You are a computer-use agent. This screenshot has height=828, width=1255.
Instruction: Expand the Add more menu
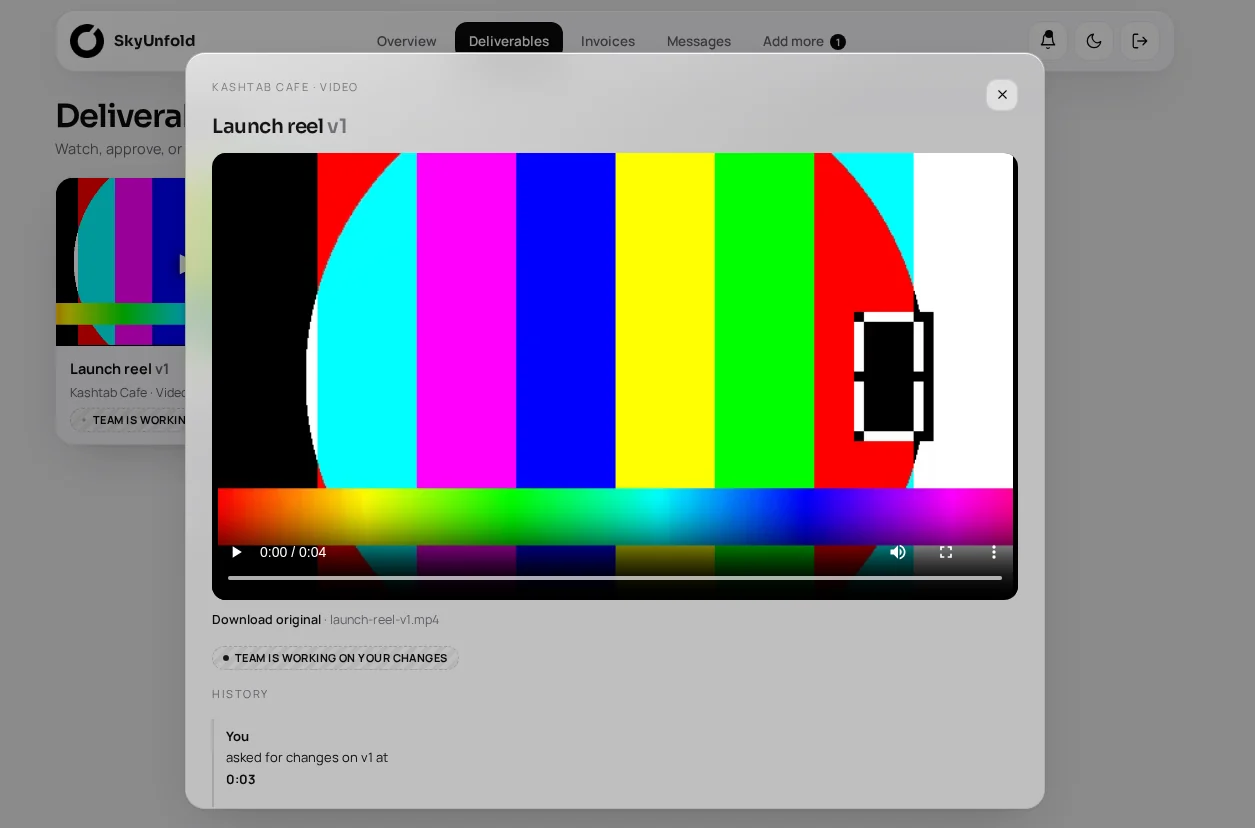point(804,41)
